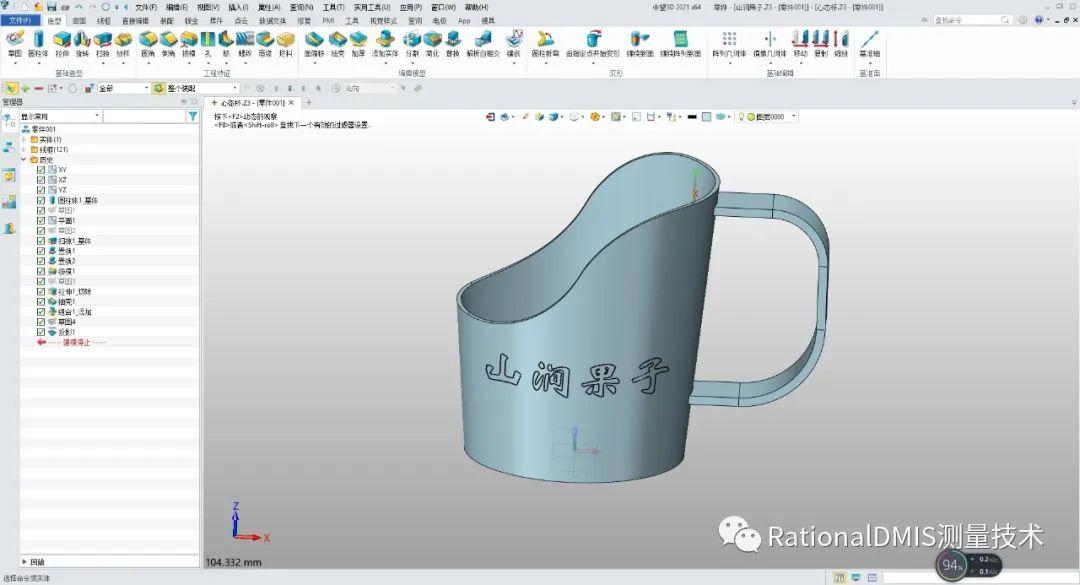Select the 草图 sketch tool in the ribbon
Viewport: 1080px width, 585px height.
pos(14,43)
